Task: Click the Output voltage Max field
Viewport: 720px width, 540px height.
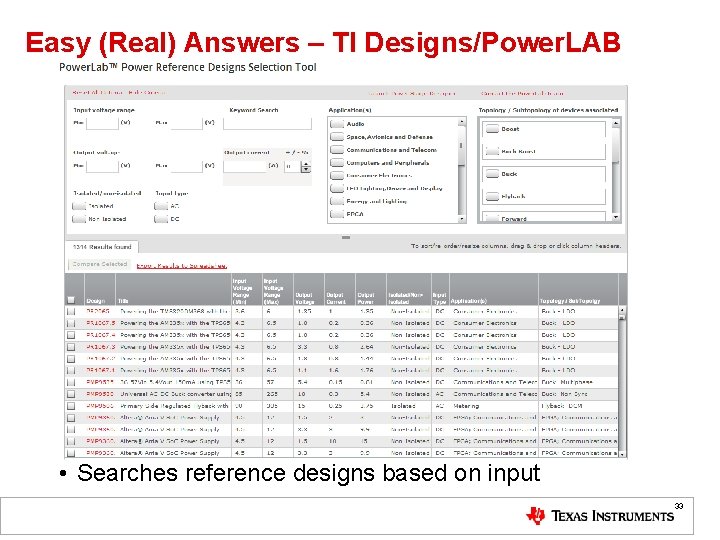Action: pyautogui.click(x=186, y=165)
